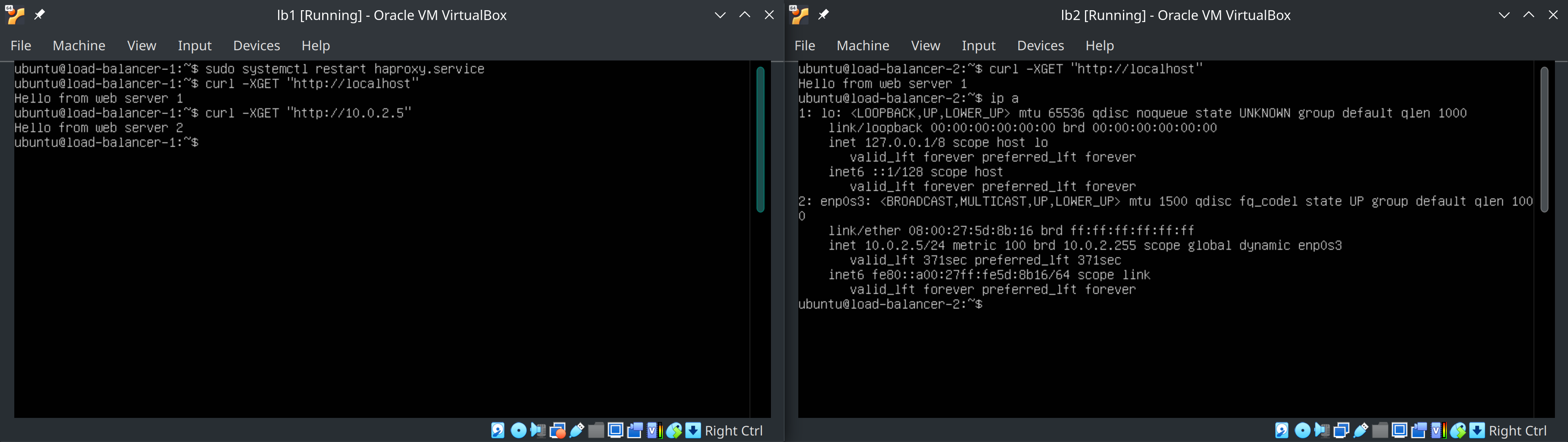Viewport: 1568px width, 442px height.
Task: Click shared folders icon in lb1 status bar
Action: tap(596, 431)
